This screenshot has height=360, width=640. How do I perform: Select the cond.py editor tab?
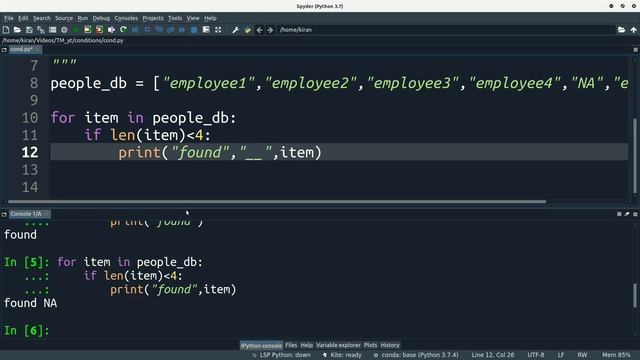pyautogui.click(x=25, y=49)
